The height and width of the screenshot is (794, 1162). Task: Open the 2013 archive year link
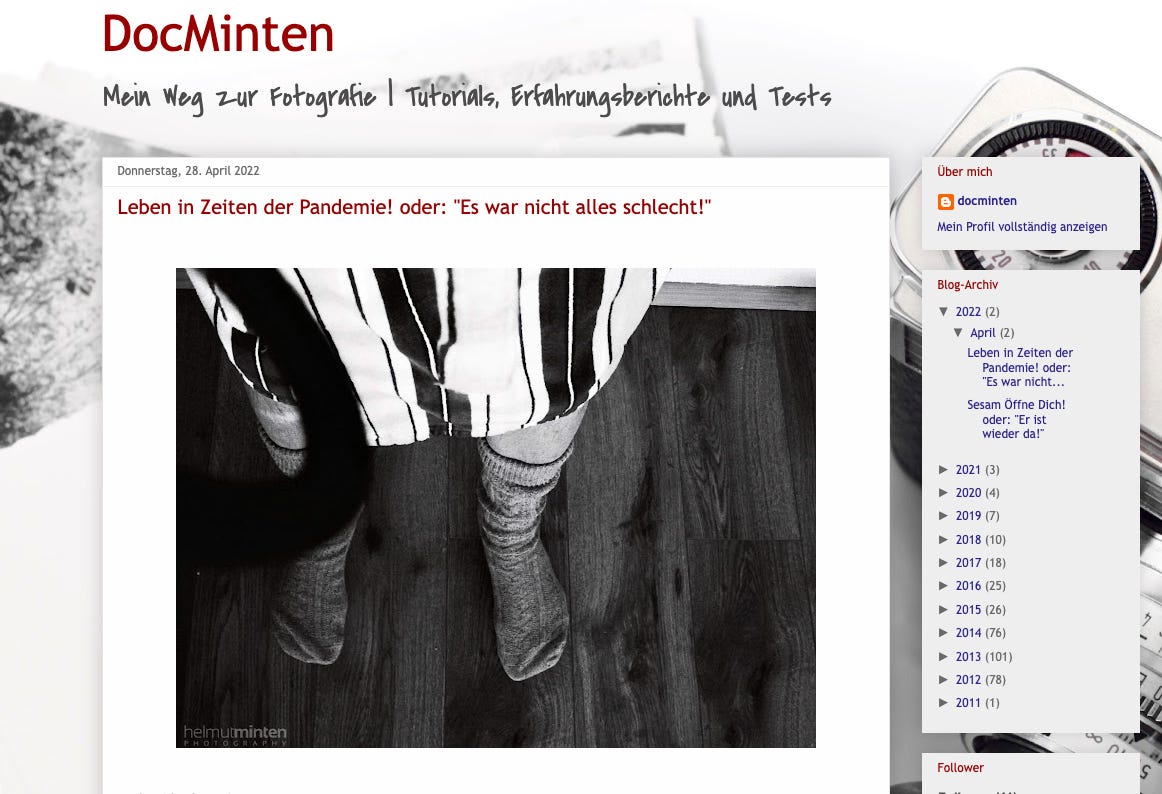coord(968,657)
